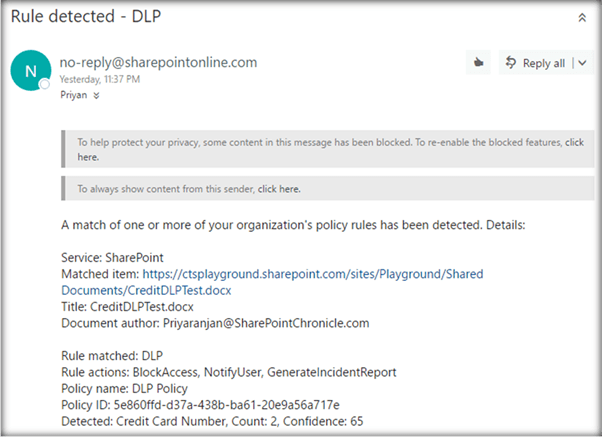The height and width of the screenshot is (437, 602).
Task: Collapse the conversation with double-chevron icon
Action: point(582,17)
